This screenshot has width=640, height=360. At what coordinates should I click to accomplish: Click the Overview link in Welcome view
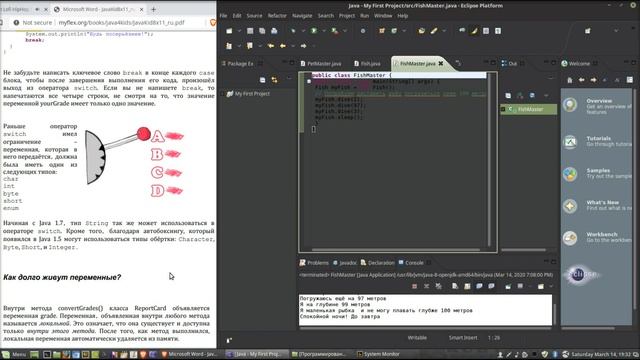(x=599, y=101)
